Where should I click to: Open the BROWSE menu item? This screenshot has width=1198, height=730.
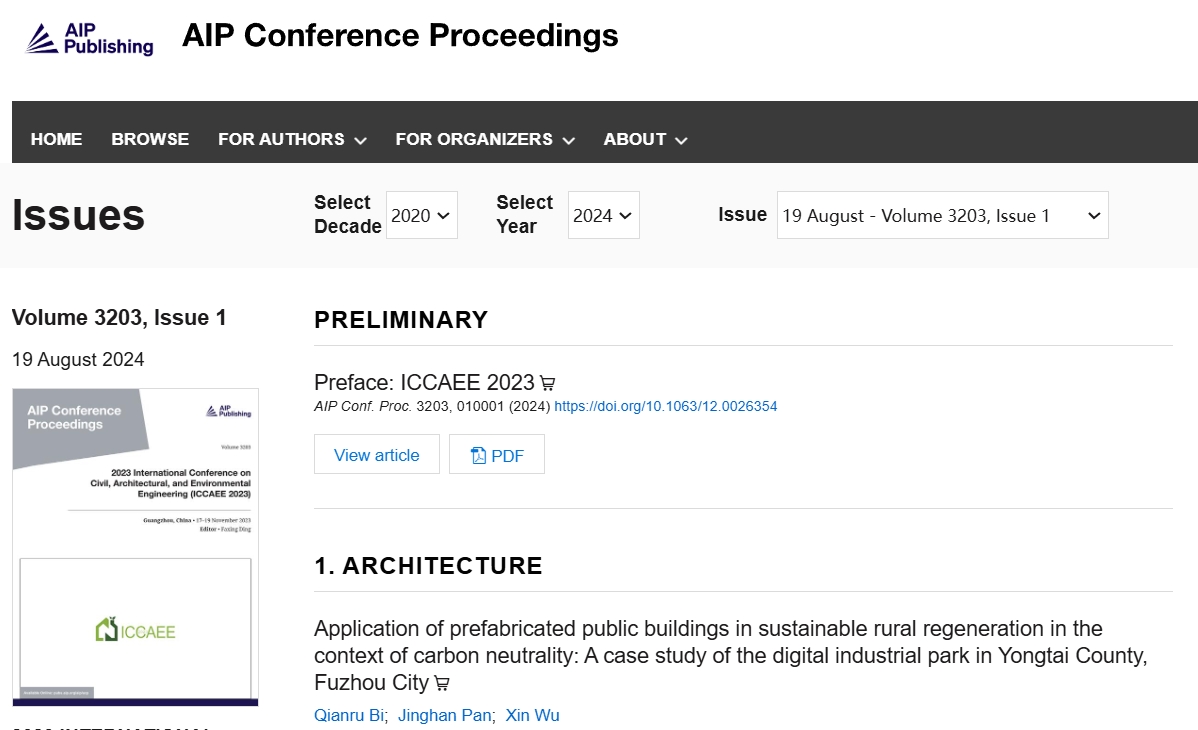click(x=150, y=139)
